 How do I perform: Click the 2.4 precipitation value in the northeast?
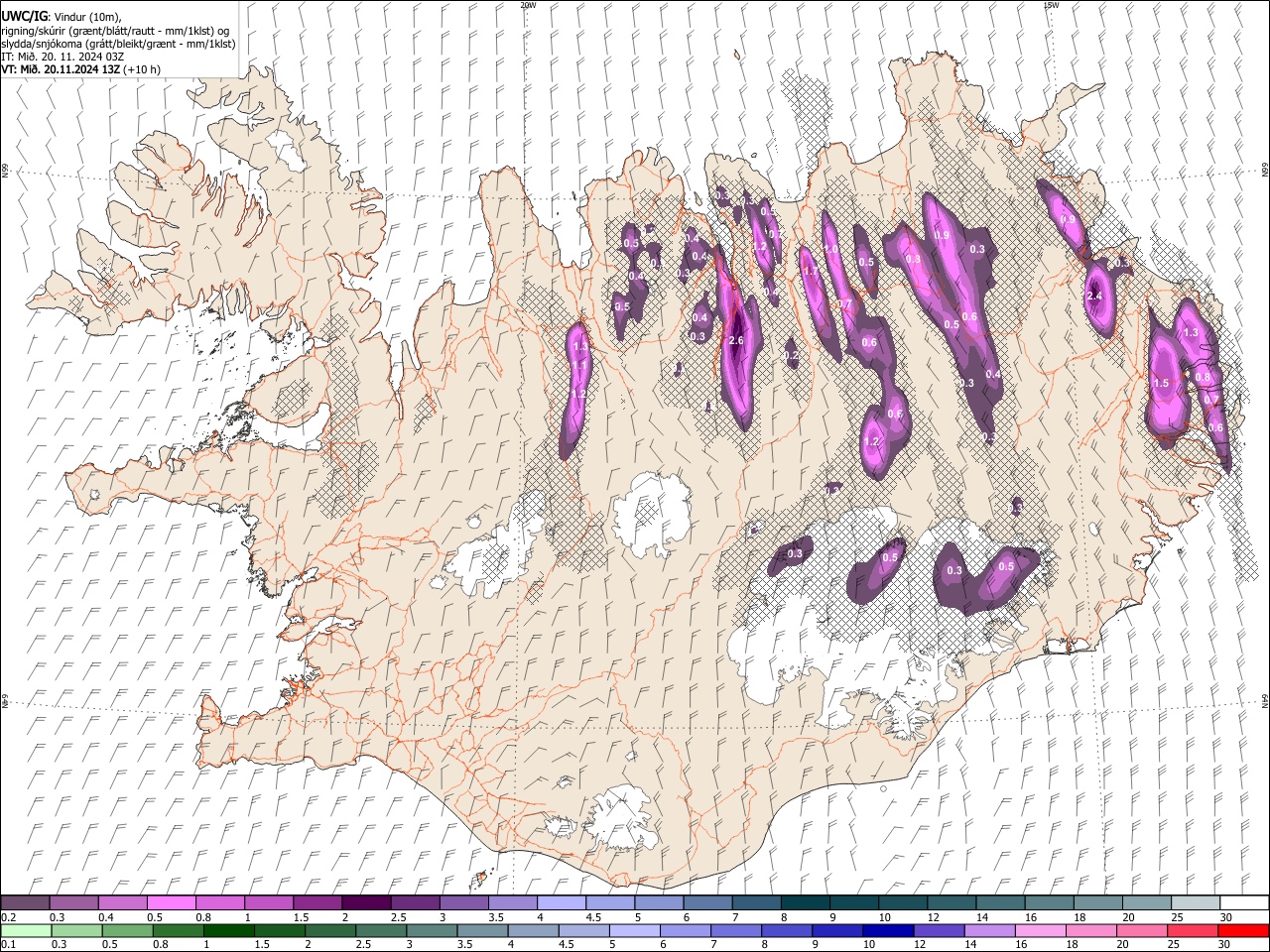click(x=1095, y=297)
